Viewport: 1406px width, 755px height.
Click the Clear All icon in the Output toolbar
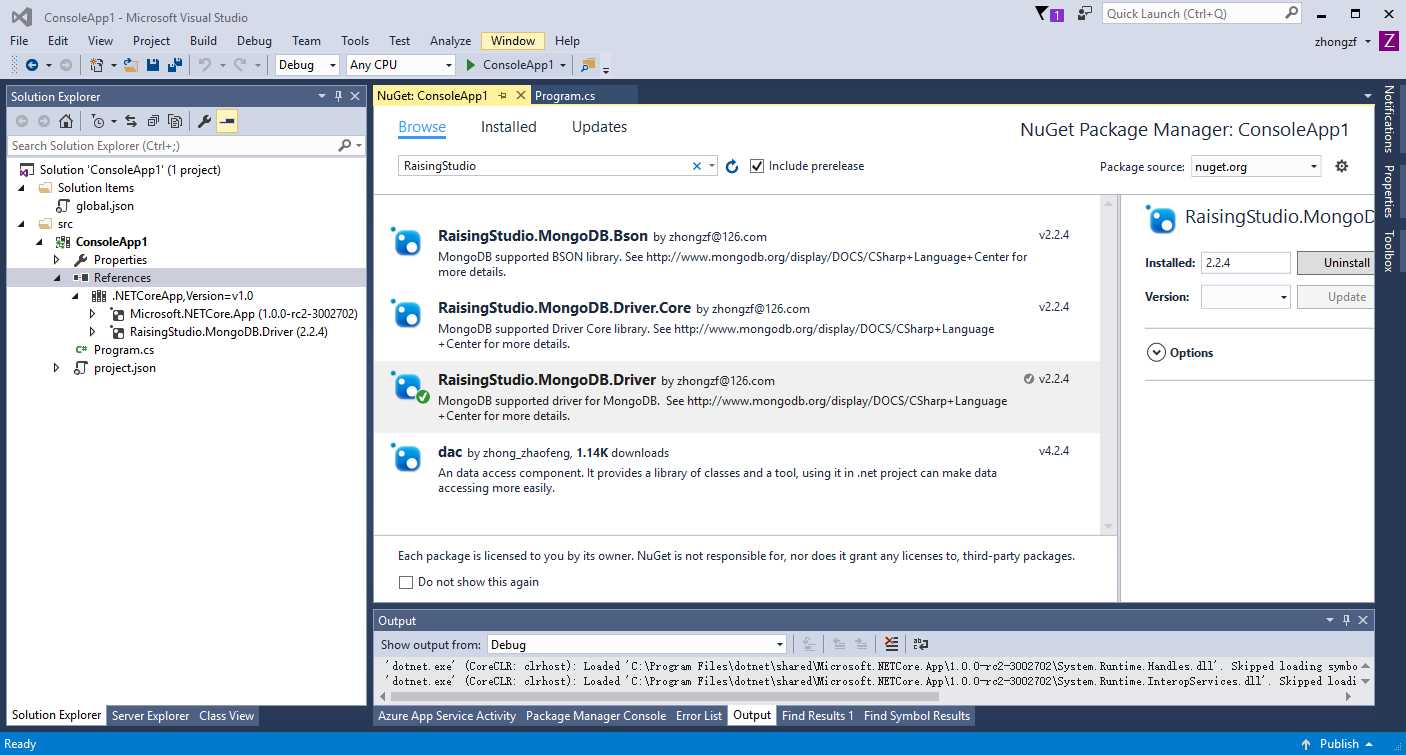[x=892, y=645]
